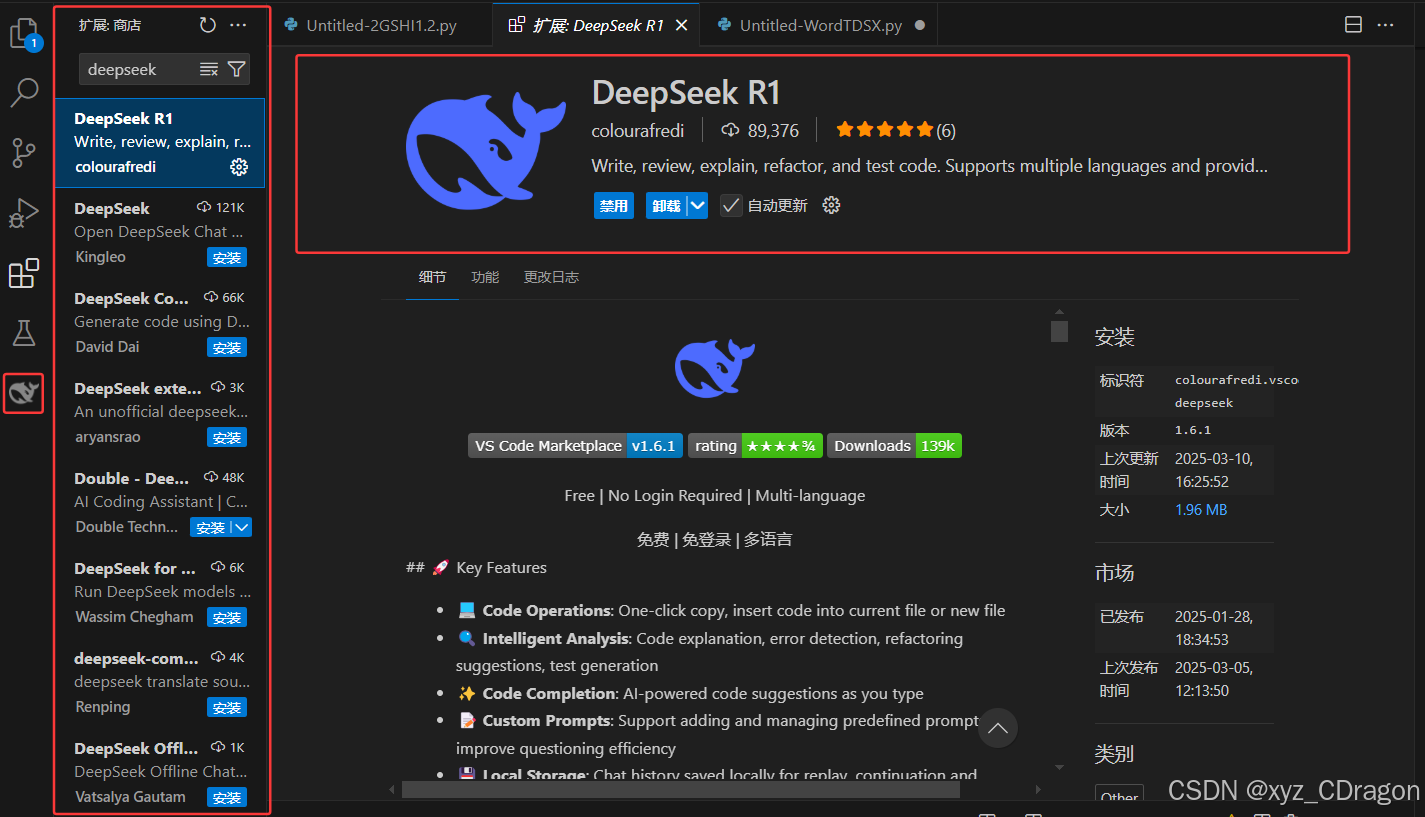Viewport: 1425px width, 817px height.
Task: Open the Explorer view in activity bar
Action: 24,35
